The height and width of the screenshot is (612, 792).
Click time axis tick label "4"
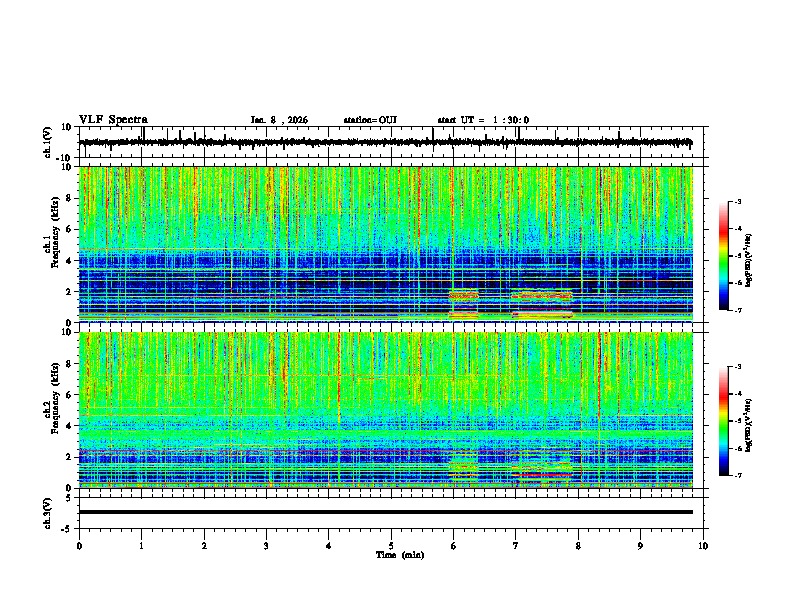tap(329, 546)
